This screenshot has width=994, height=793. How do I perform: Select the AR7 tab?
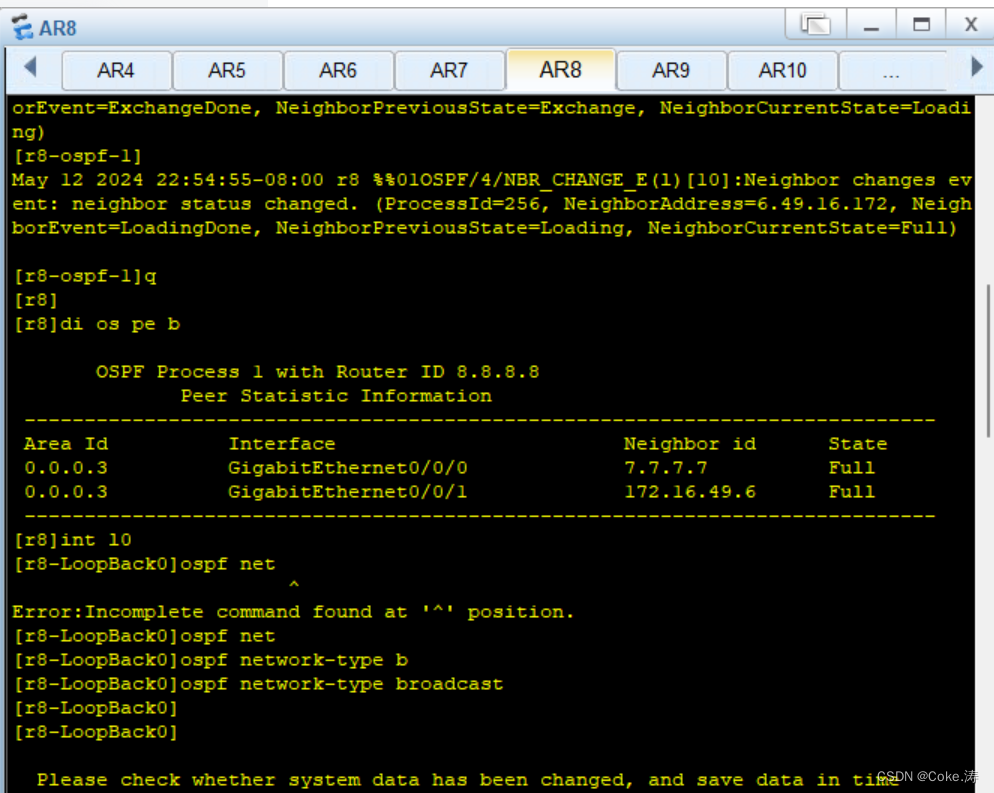pyautogui.click(x=449, y=70)
